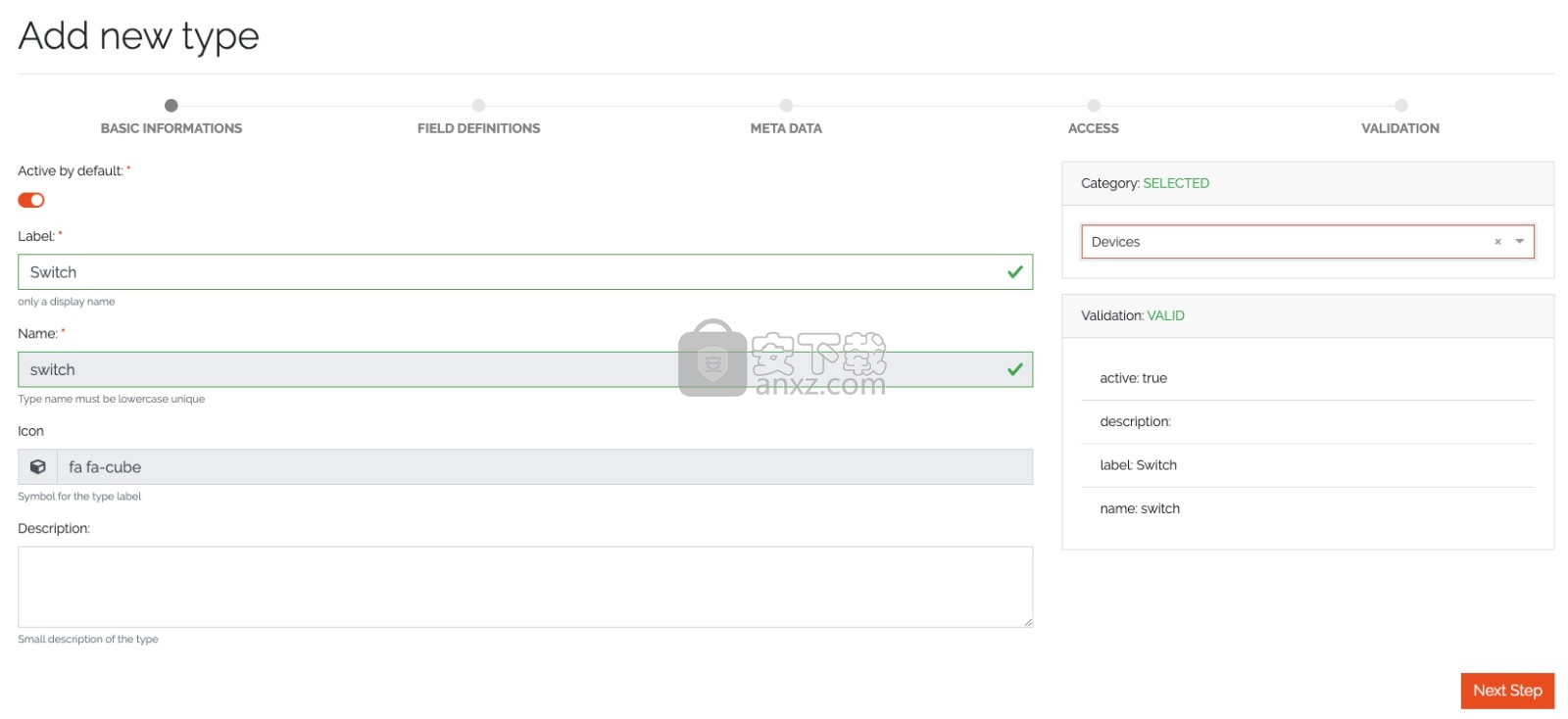This screenshot has width=1568, height=719.
Task: Select the 'label: Switch' validation row
Action: pos(1308,465)
